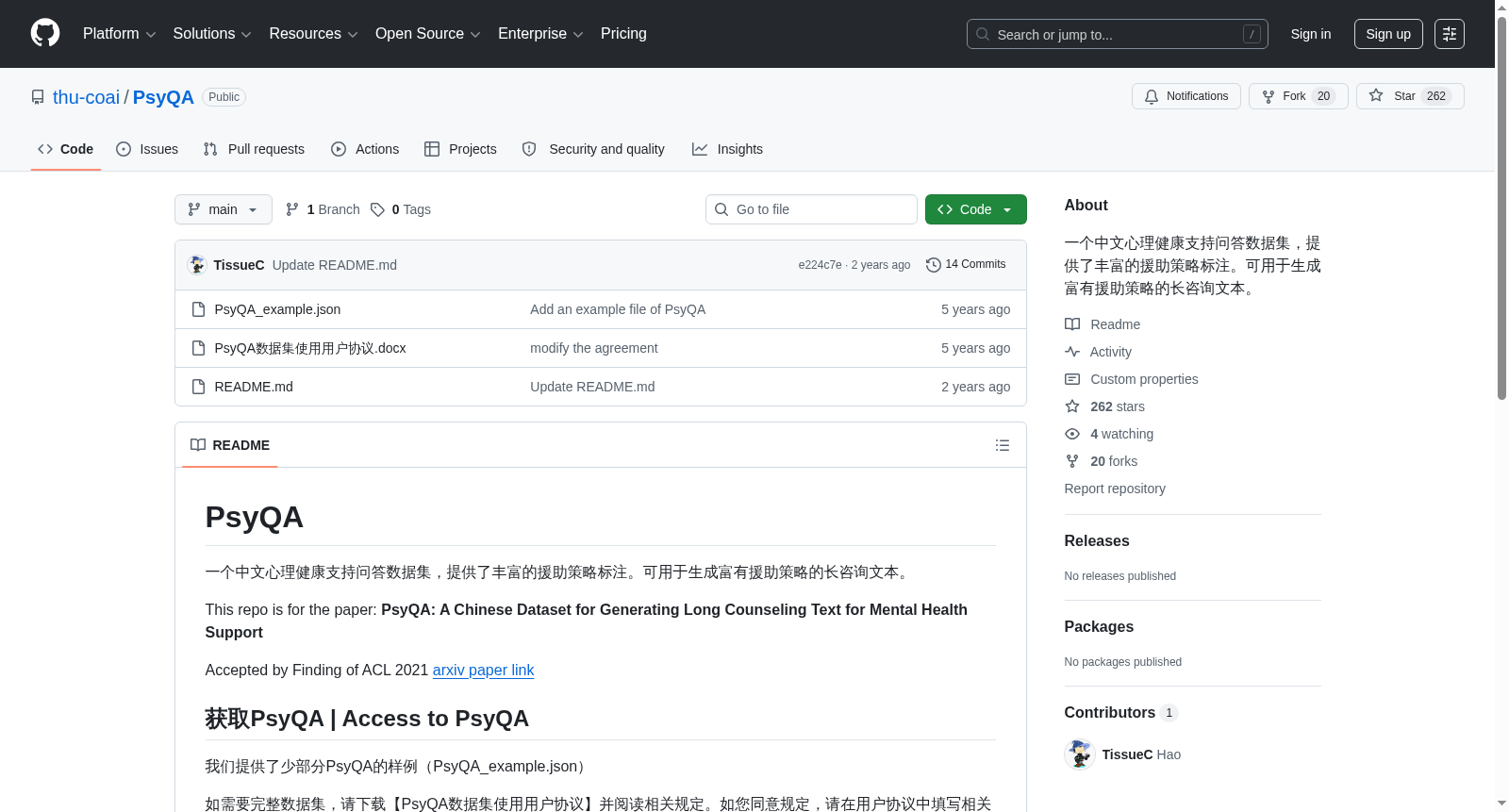Viewport: 1509px width, 812px height.
Task: Open the main branch selector dropdown
Action: tap(224, 209)
